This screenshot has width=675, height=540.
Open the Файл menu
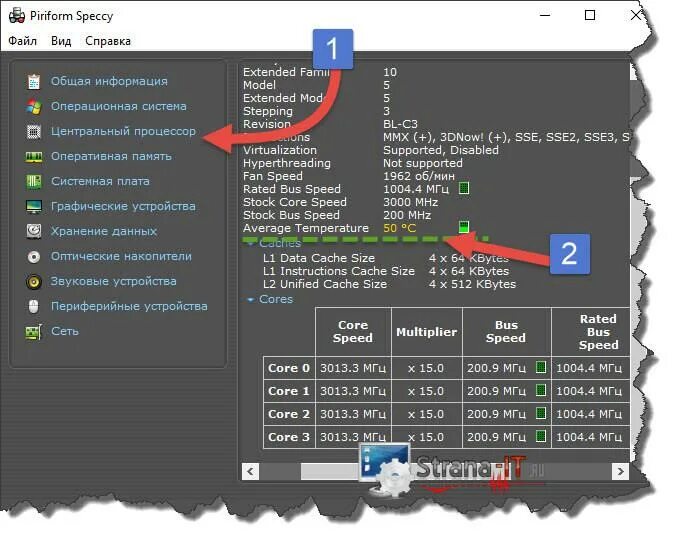click(x=22, y=41)
